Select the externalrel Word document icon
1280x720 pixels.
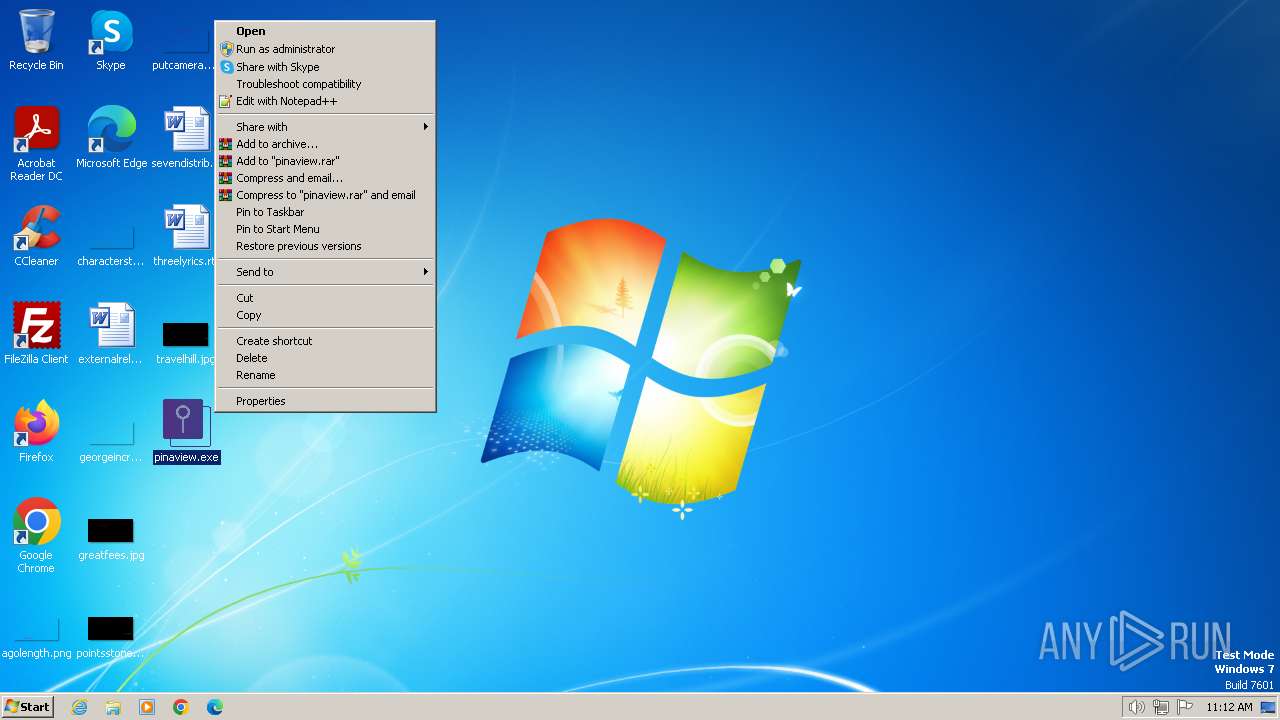click(x=111, y=334)
